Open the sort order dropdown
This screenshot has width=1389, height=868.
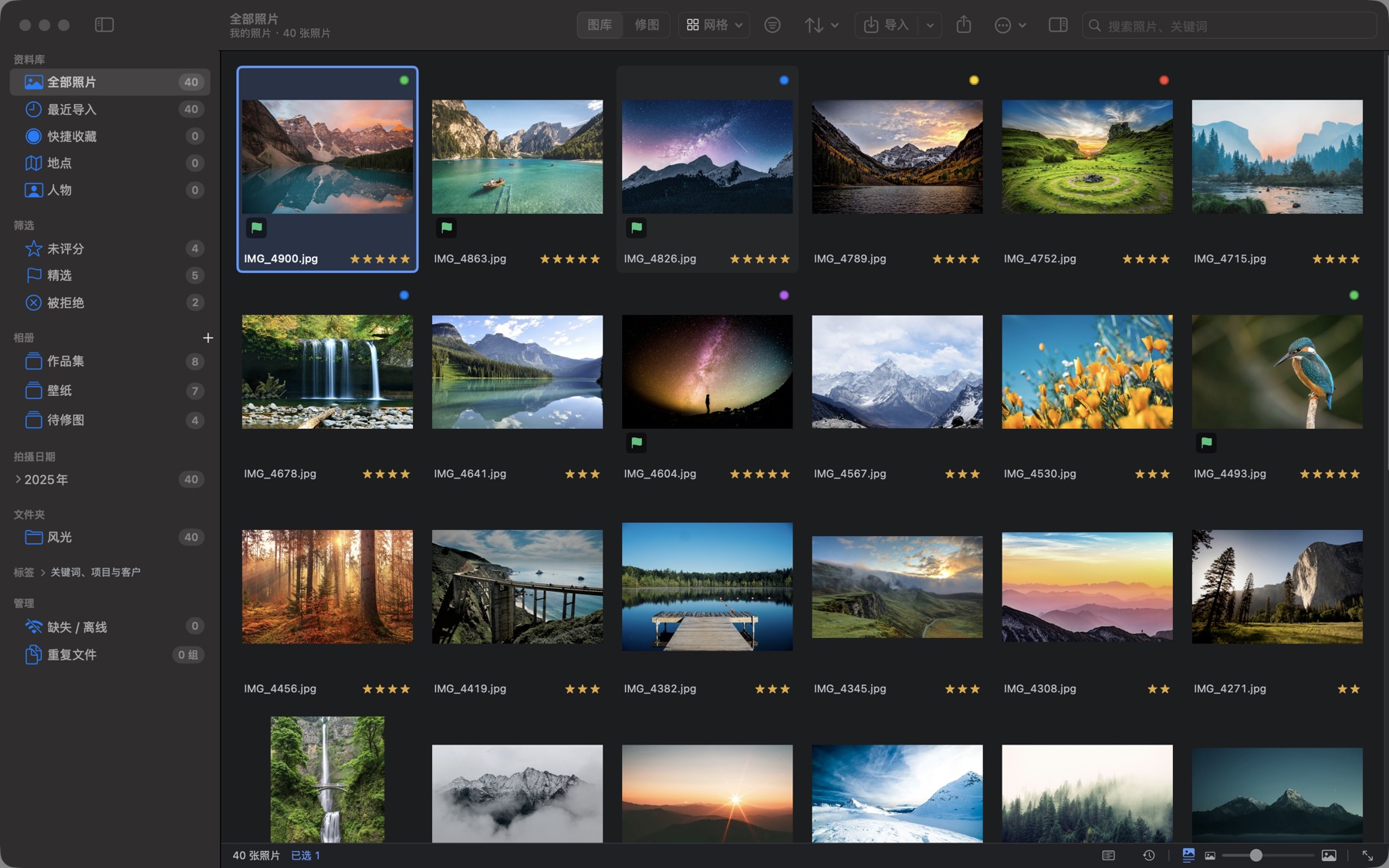pos(822,25)
